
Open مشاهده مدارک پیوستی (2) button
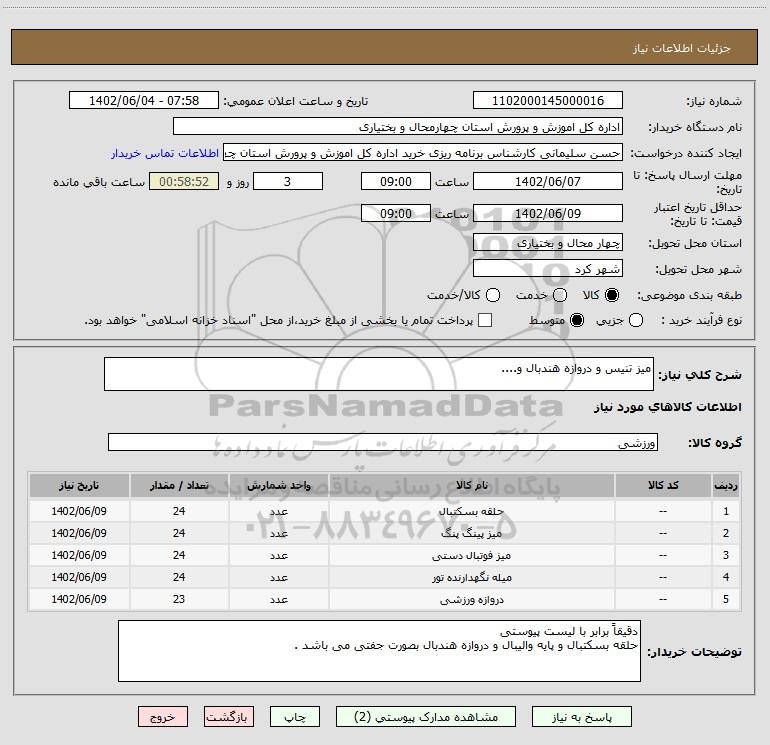pyautogui.click(x=426, y=717)
